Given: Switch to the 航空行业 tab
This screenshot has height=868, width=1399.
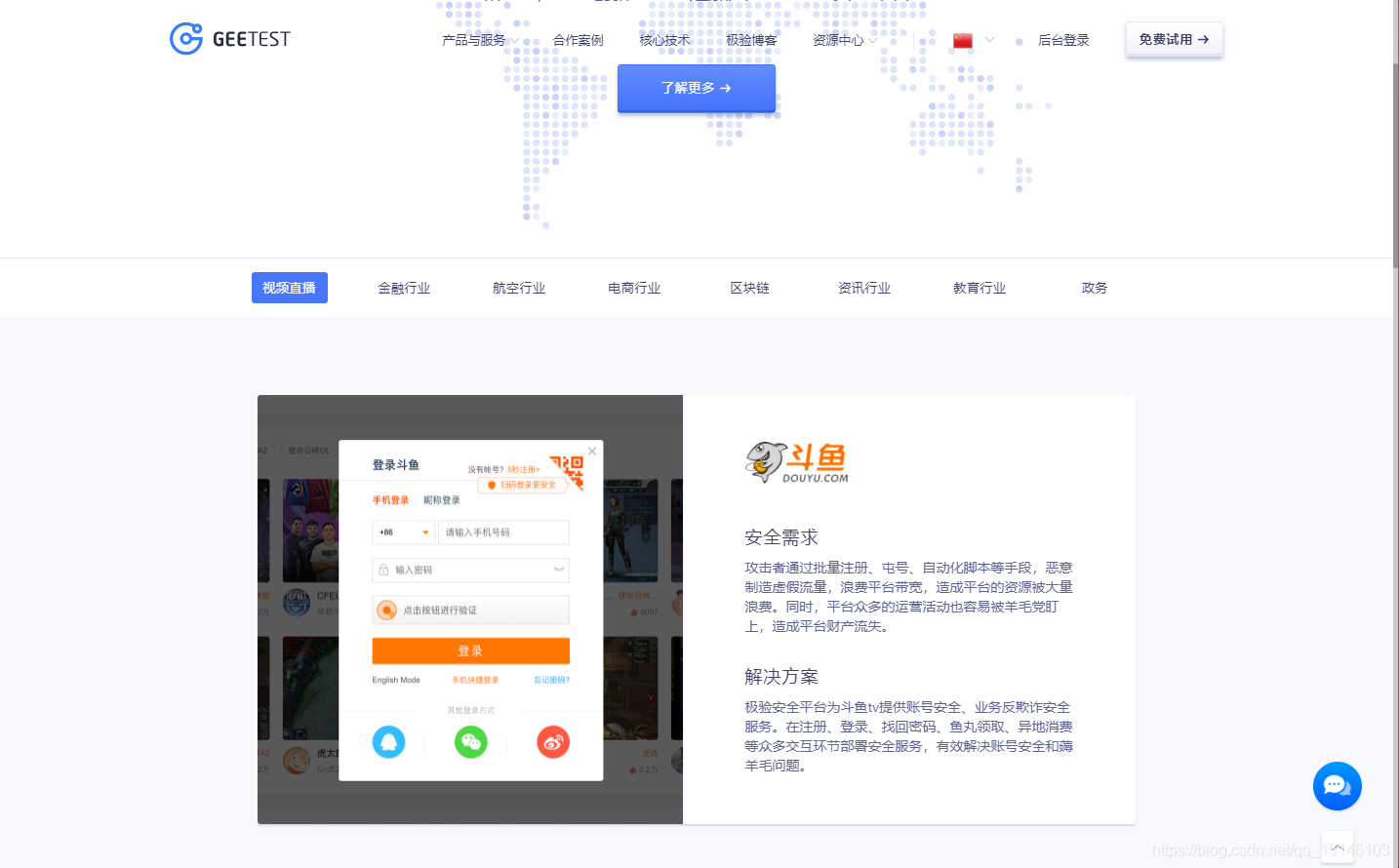Looking at the screenshot, I should [x=519, y=288].
